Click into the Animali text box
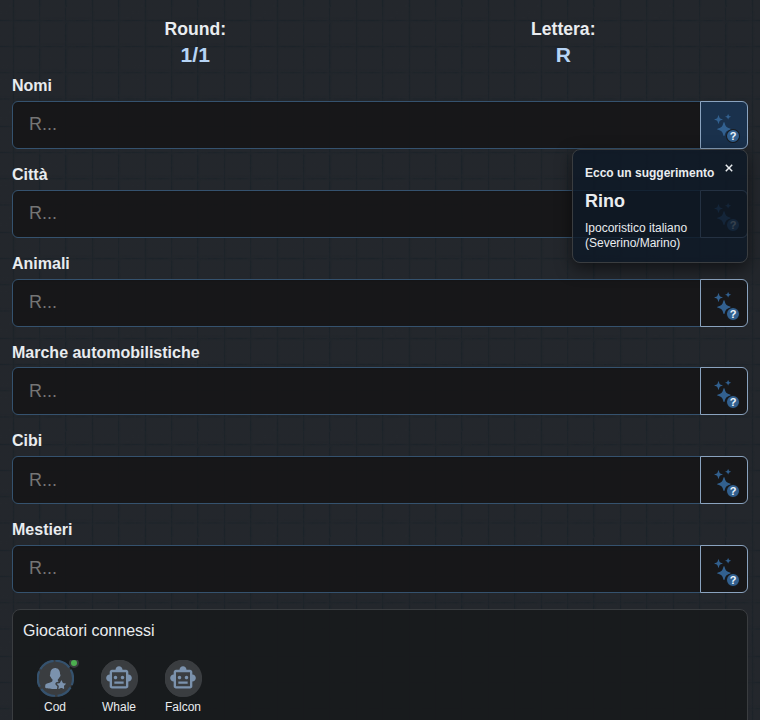This screenshot has width=760, height=720. (356, 303)
